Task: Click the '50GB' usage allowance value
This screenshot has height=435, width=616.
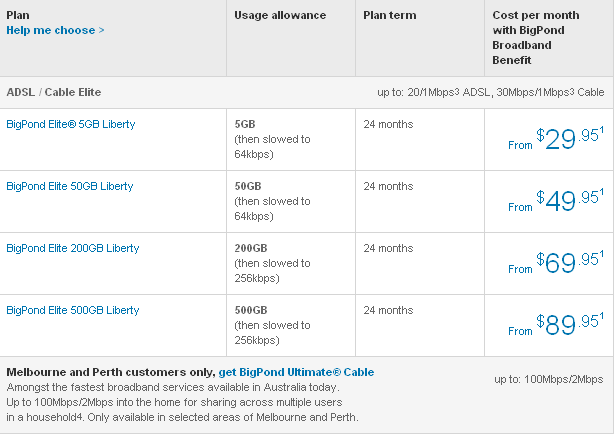Action: tap(248, 186)
